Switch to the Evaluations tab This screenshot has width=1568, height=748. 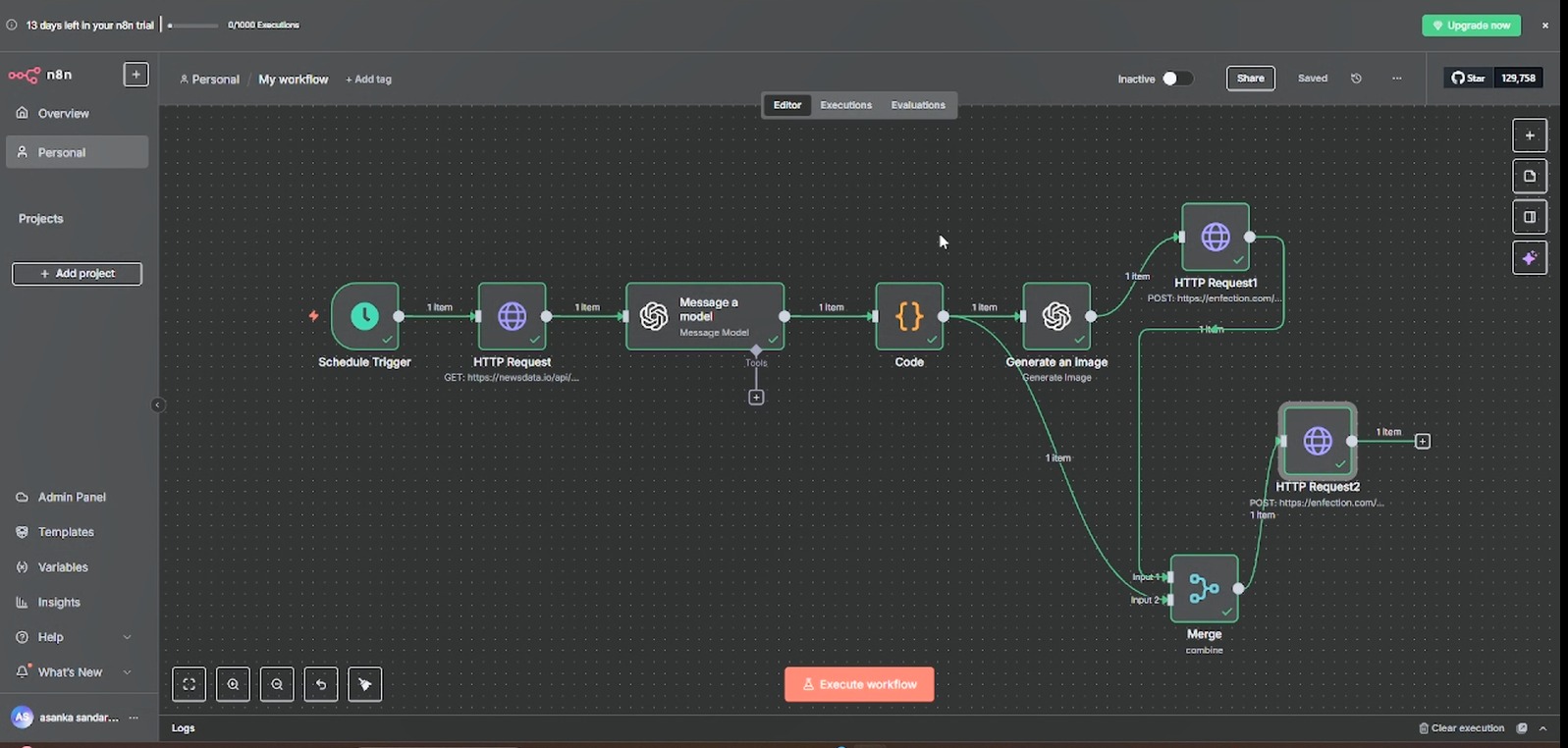(918, 105)
